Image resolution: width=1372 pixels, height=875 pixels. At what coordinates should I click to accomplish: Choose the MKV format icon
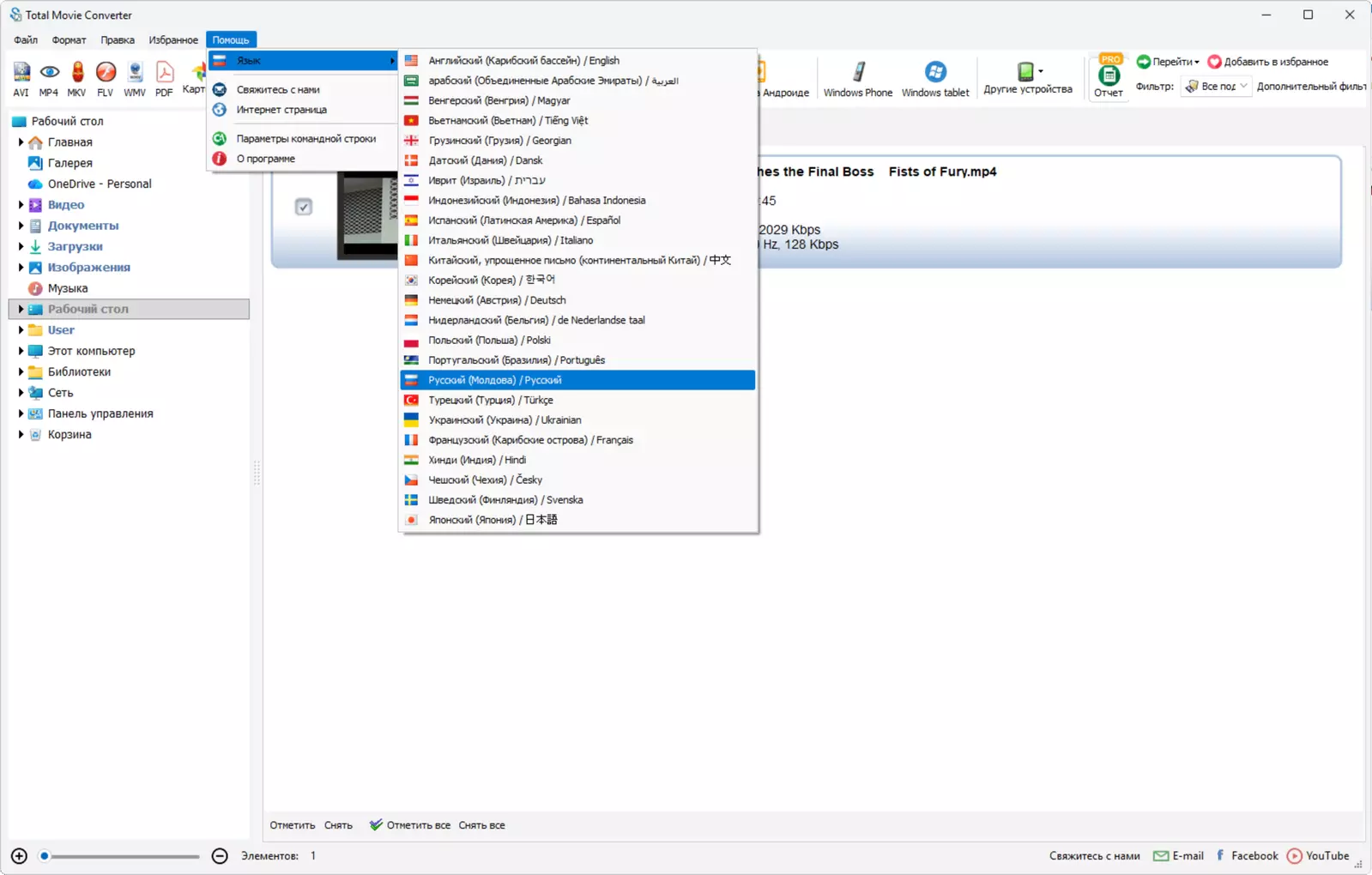click(x=77, y=78)
